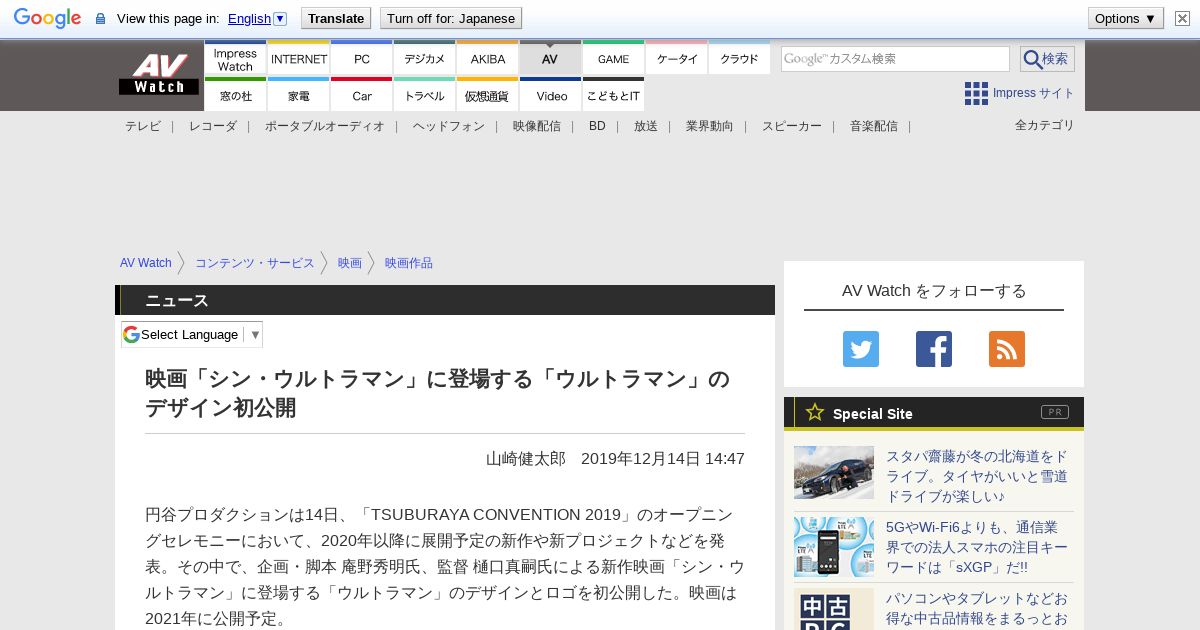Select the AV tab
This screenshot has height=630, width=1200.
550,59
